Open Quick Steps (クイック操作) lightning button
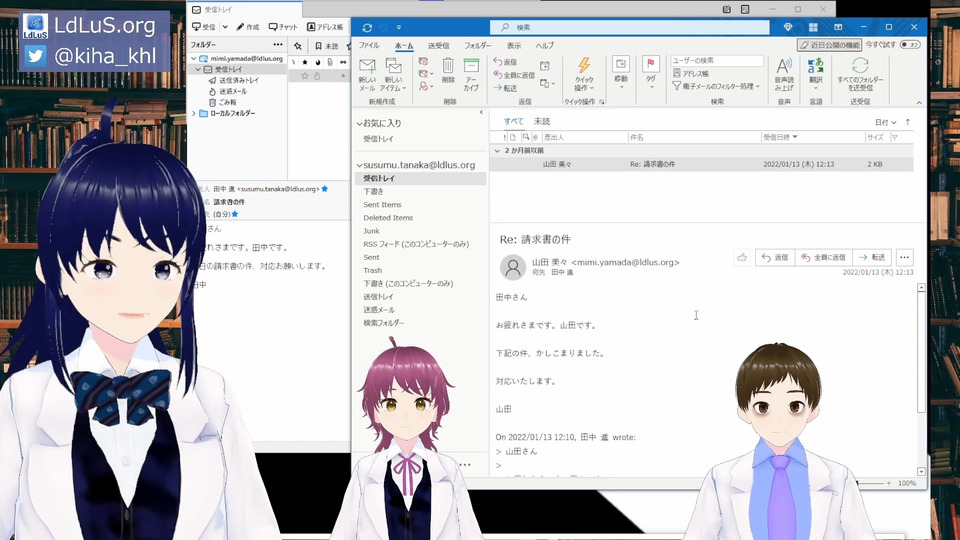The image size is (960, 540). click(x=583, y=75)
